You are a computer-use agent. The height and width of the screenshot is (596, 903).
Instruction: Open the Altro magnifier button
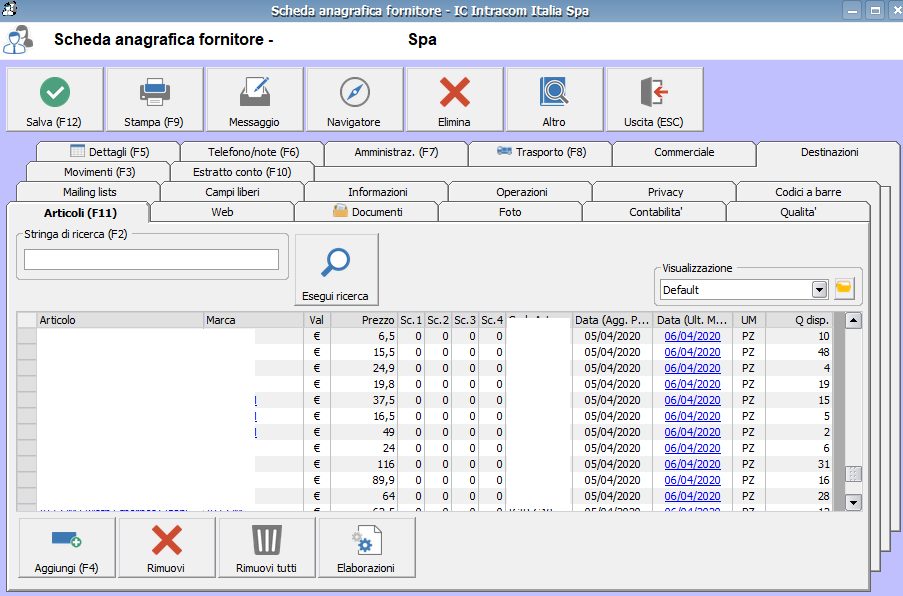tap(554, 100)
